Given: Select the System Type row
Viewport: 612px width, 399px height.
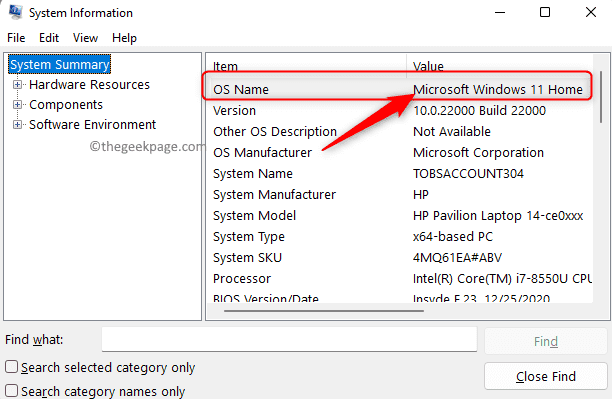Looking at the screenshot, I should (400, 237).
